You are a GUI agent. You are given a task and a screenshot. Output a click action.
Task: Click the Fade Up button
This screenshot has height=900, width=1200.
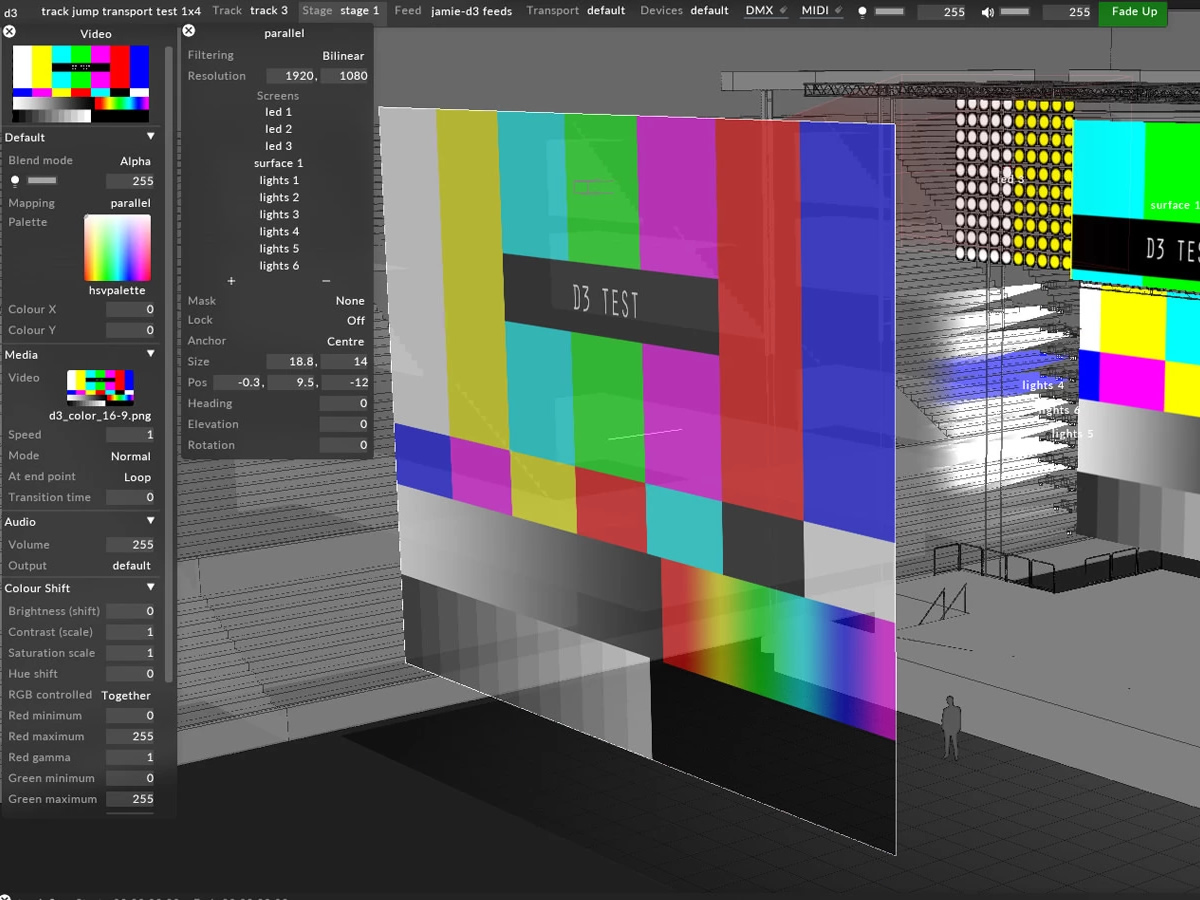tap(1134, 12)
